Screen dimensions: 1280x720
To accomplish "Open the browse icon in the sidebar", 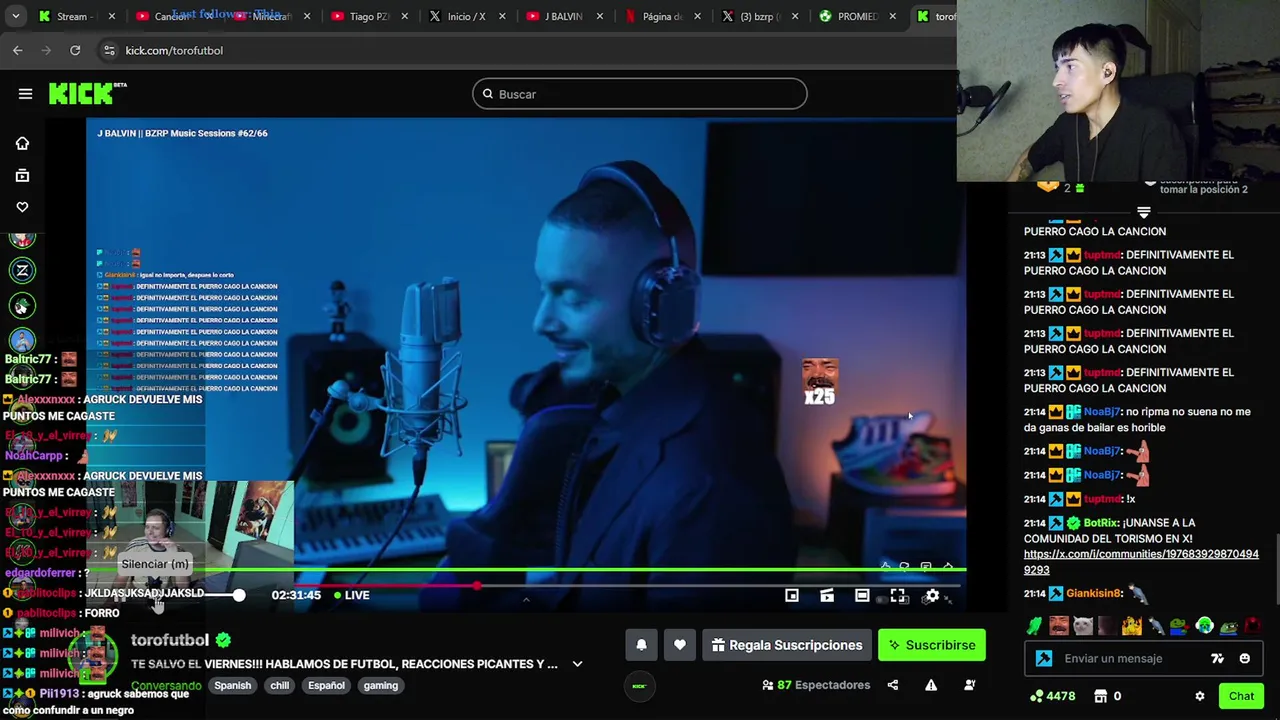I will tap(22, 175).
